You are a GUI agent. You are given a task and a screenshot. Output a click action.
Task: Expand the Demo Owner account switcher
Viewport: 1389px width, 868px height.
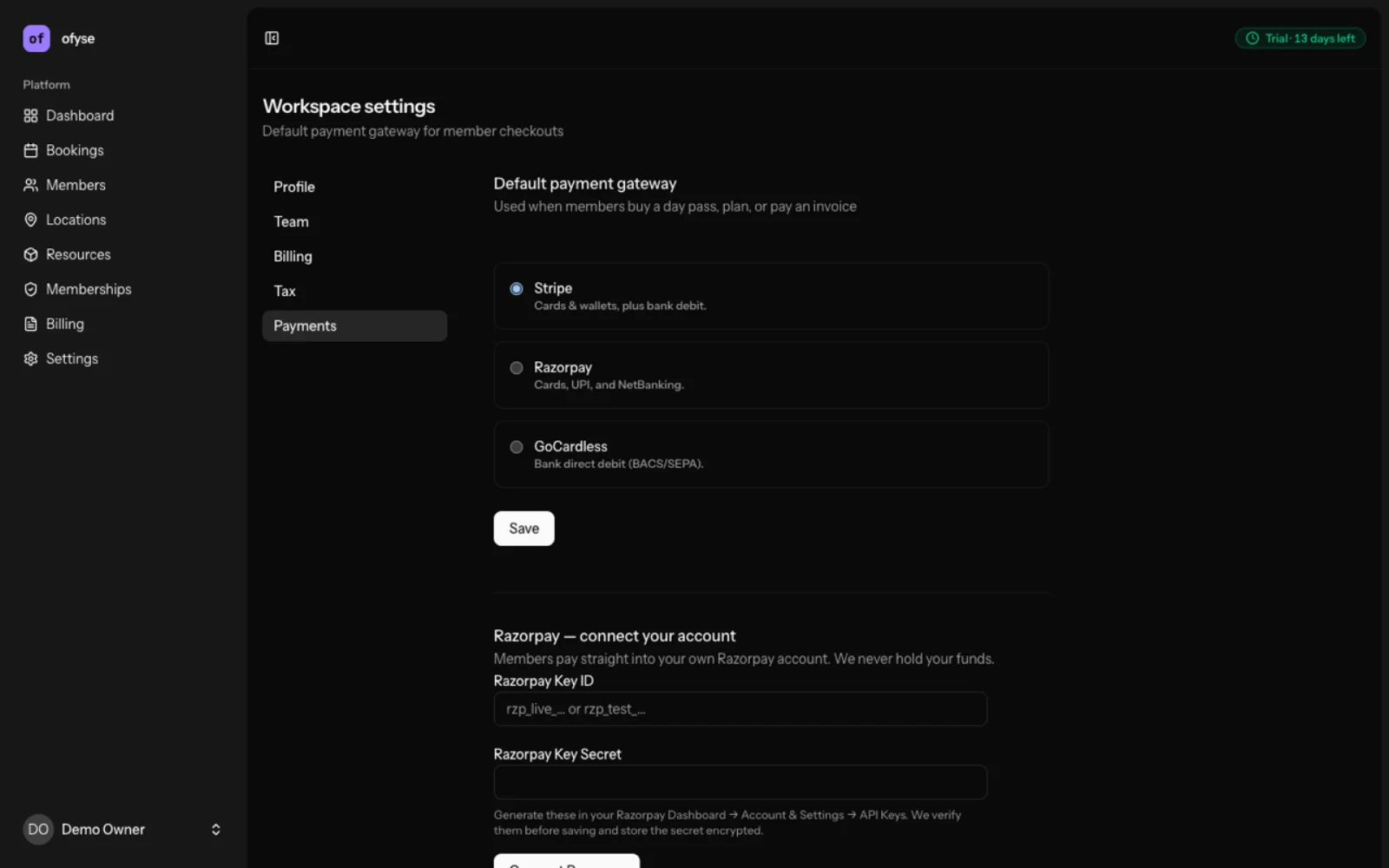(216, 829)
